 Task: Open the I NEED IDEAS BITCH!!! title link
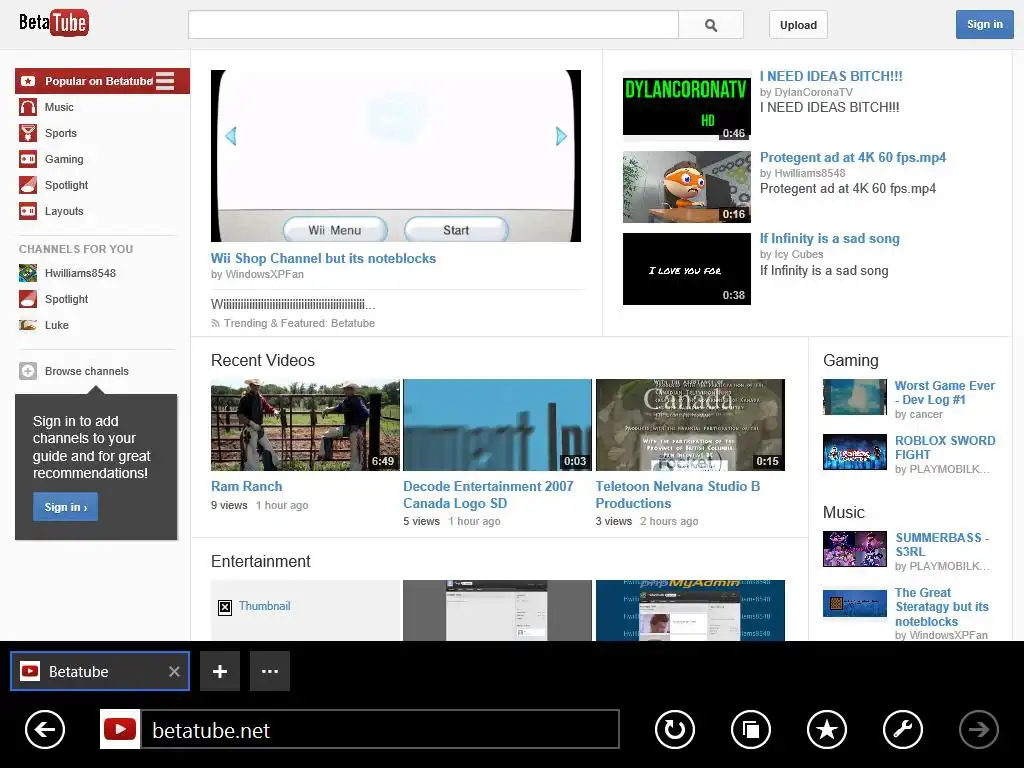(x=831, y=76)
